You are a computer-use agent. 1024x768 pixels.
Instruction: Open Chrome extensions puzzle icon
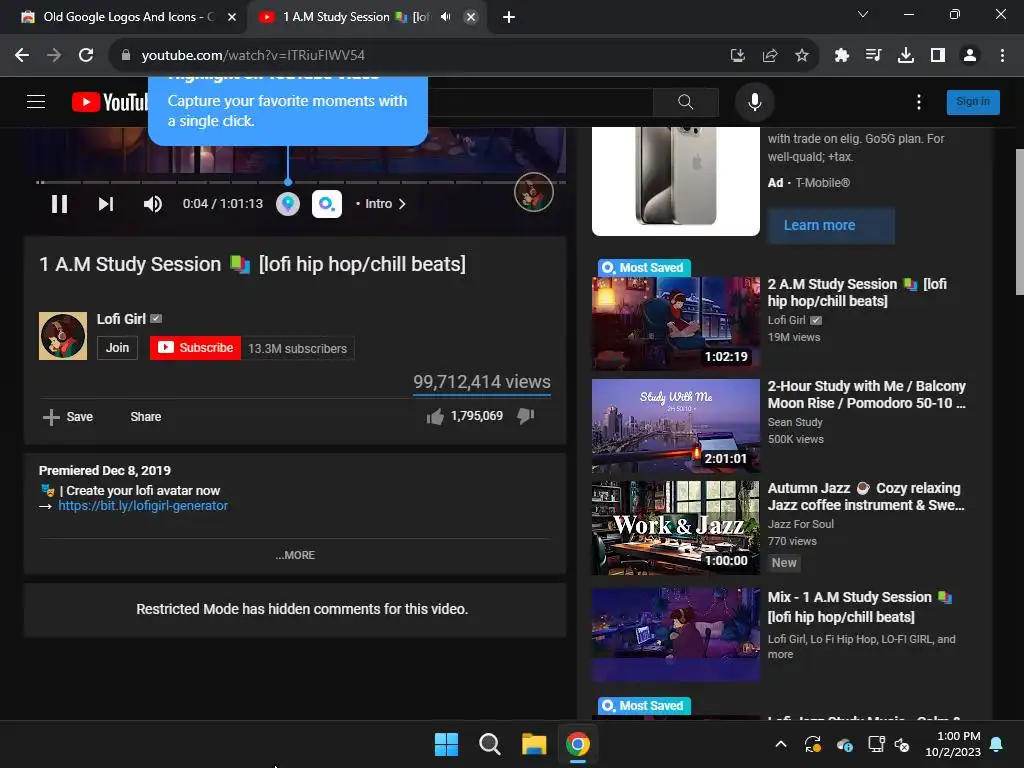tap(841, 56)
